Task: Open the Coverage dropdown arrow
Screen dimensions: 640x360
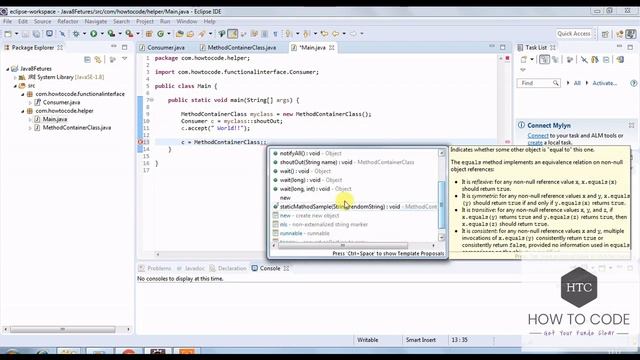Action: 120,34
